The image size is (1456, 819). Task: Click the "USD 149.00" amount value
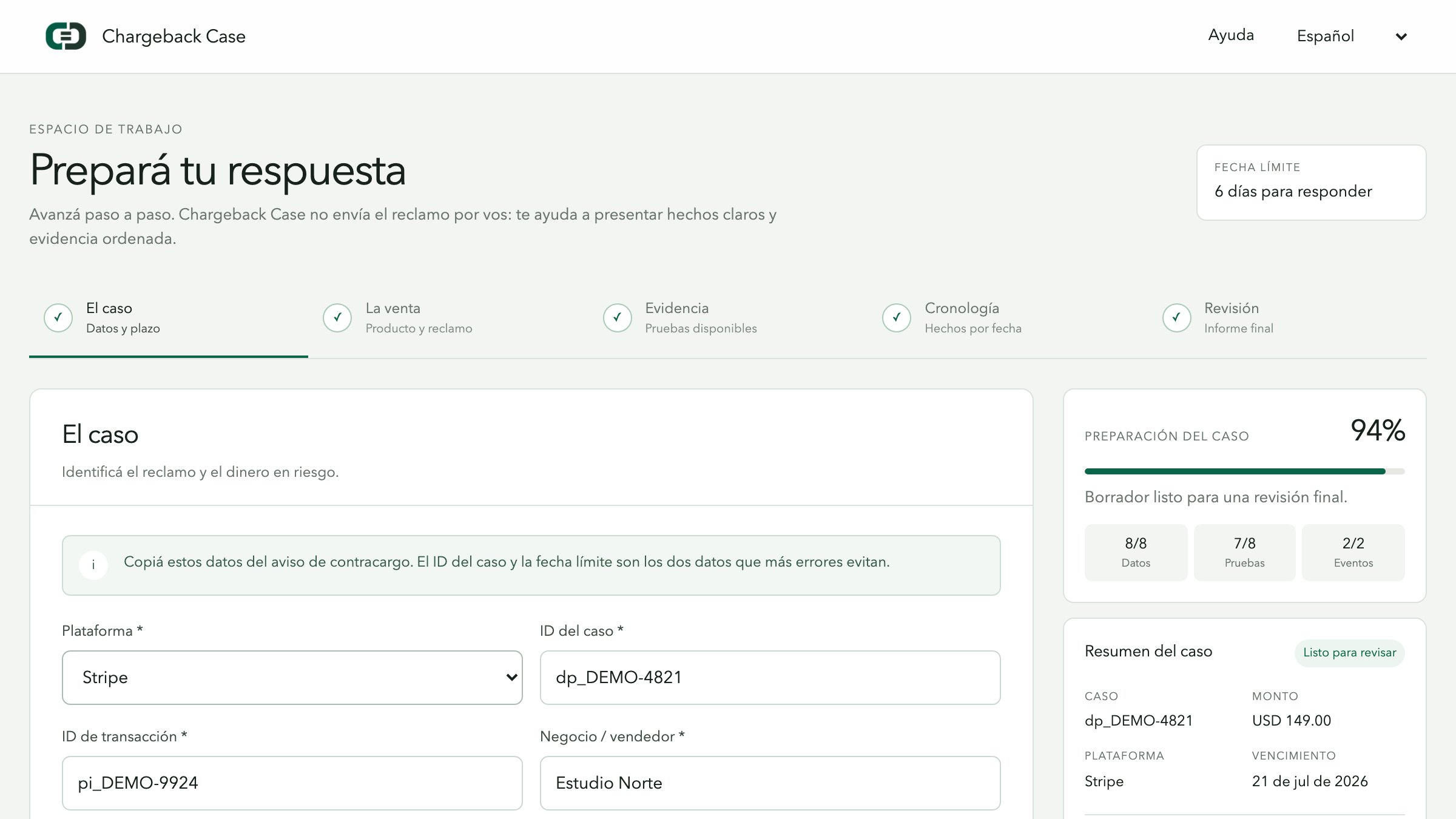pos(1292,721)
